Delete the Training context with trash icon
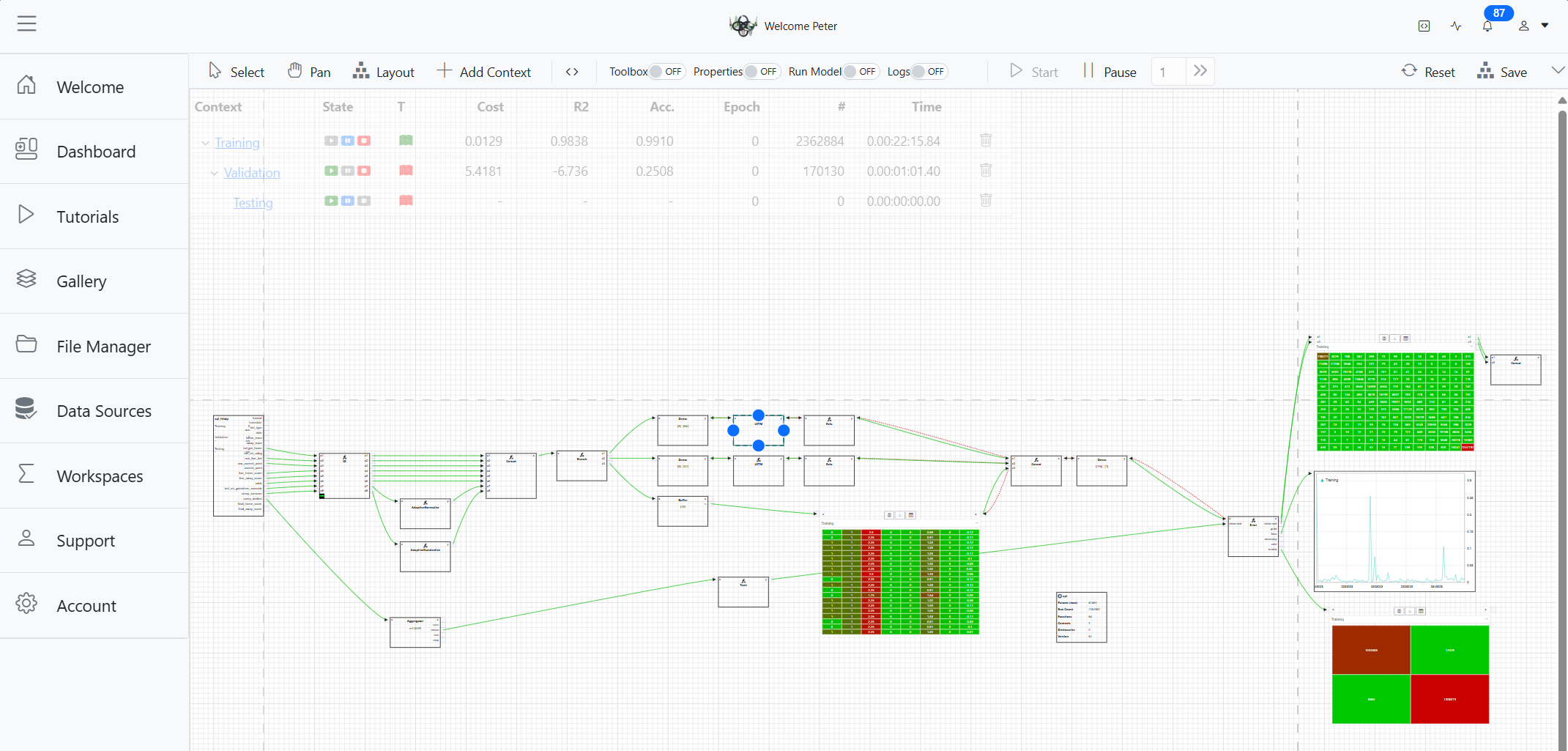1568x751 pixels. coord(986,140)
